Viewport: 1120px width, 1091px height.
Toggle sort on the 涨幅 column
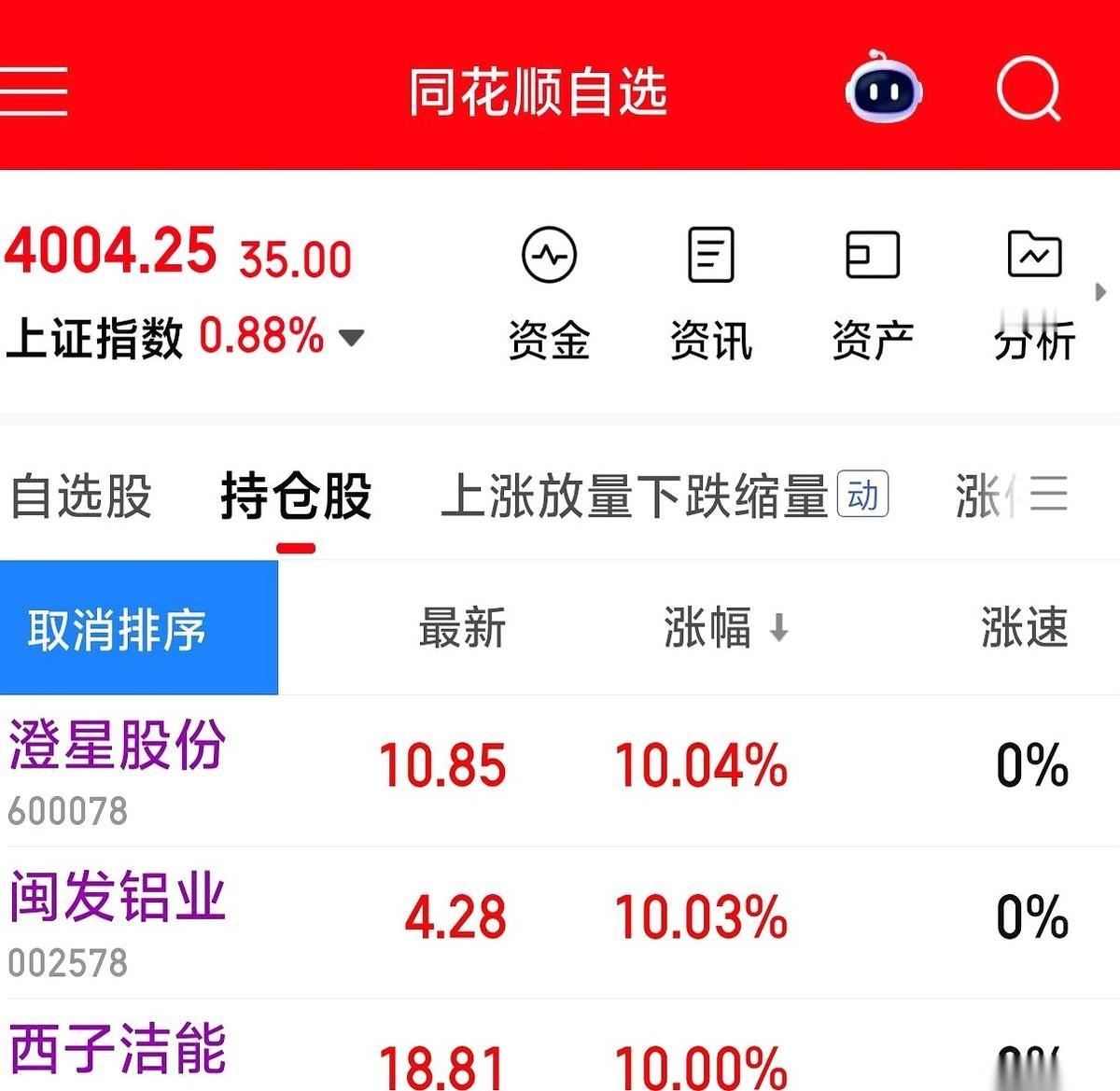pyautogui.click(x=707, y=627)
